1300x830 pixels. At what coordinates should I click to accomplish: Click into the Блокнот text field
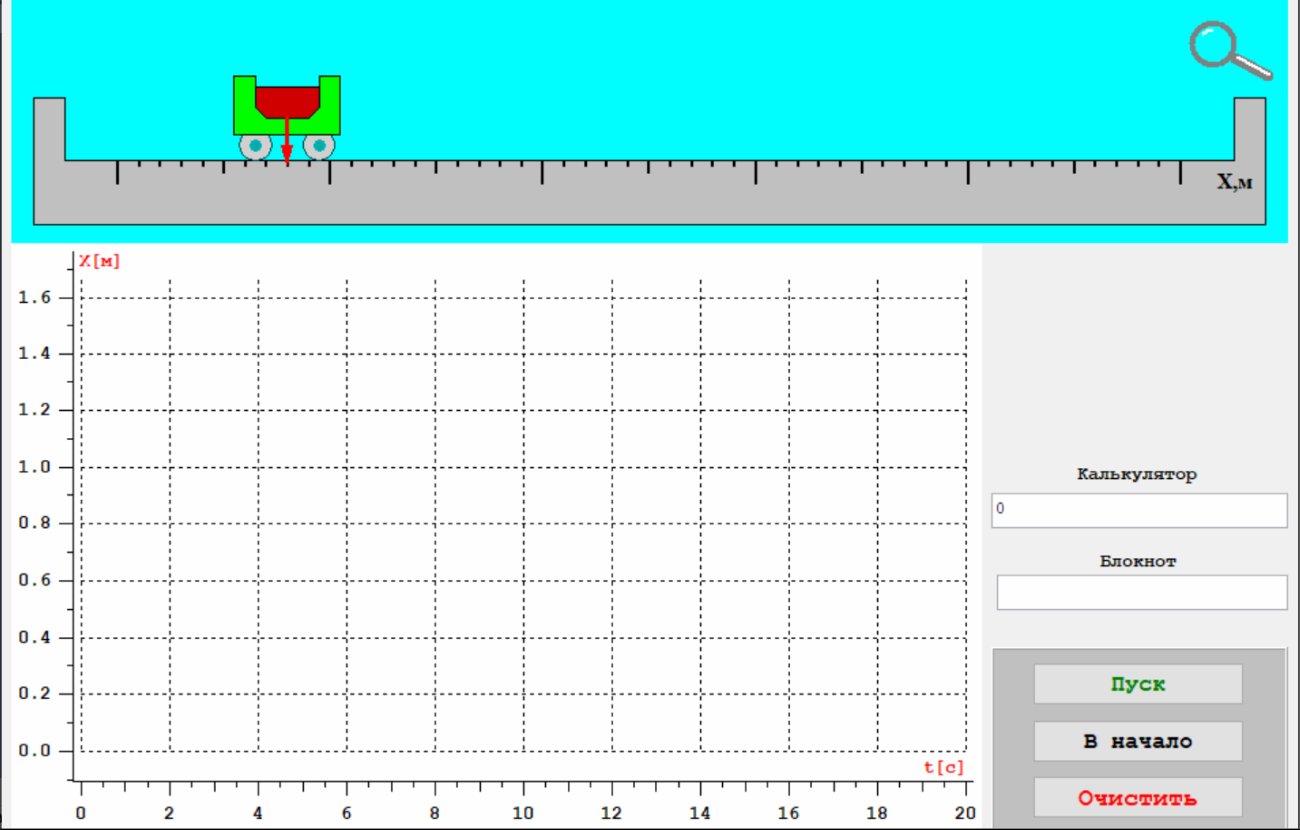click(x=1142, y=592)
